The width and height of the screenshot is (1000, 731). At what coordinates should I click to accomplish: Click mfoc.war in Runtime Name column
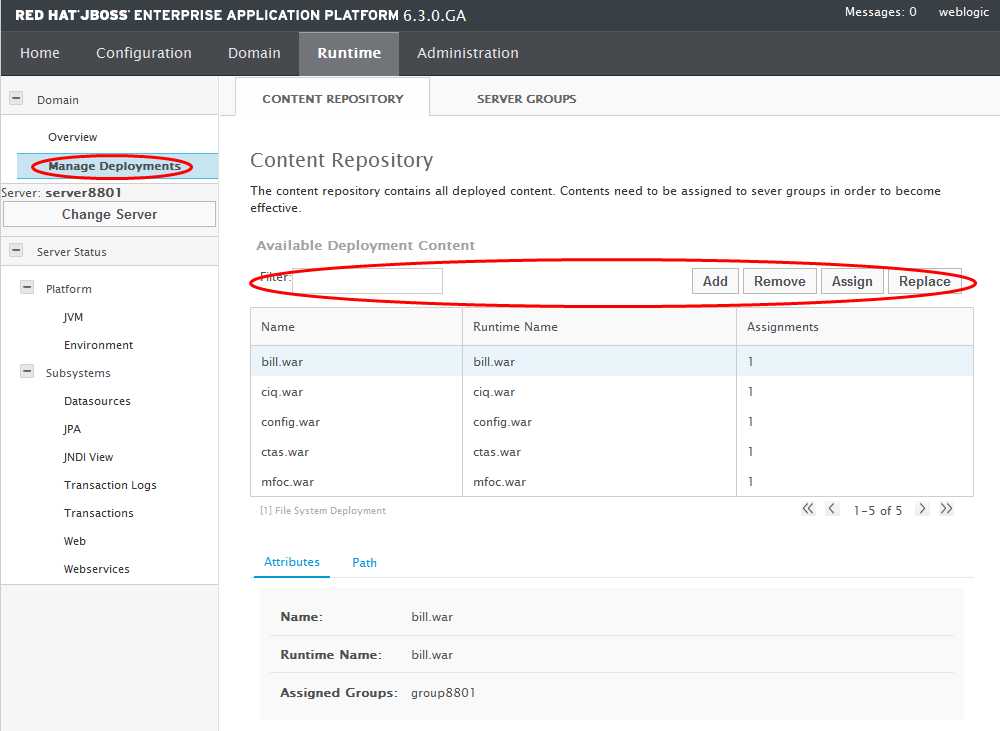499,482
